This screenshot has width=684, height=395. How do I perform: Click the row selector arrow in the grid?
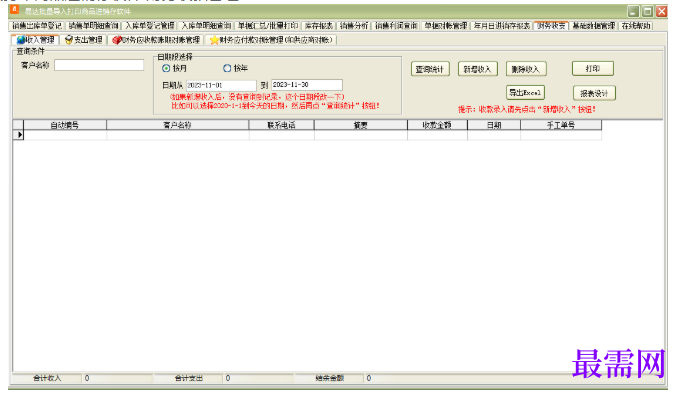tap(18, 135)
